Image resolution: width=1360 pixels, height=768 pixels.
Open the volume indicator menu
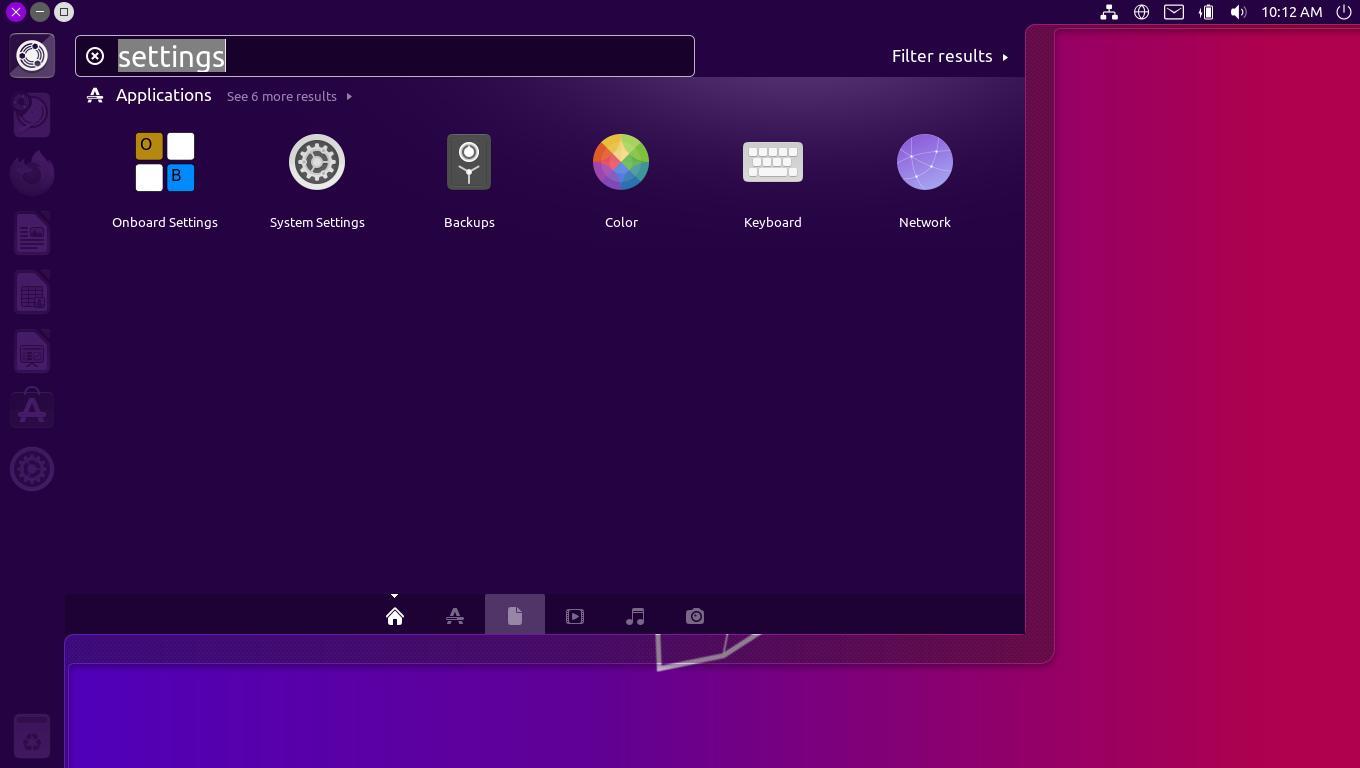(1238, 12)
